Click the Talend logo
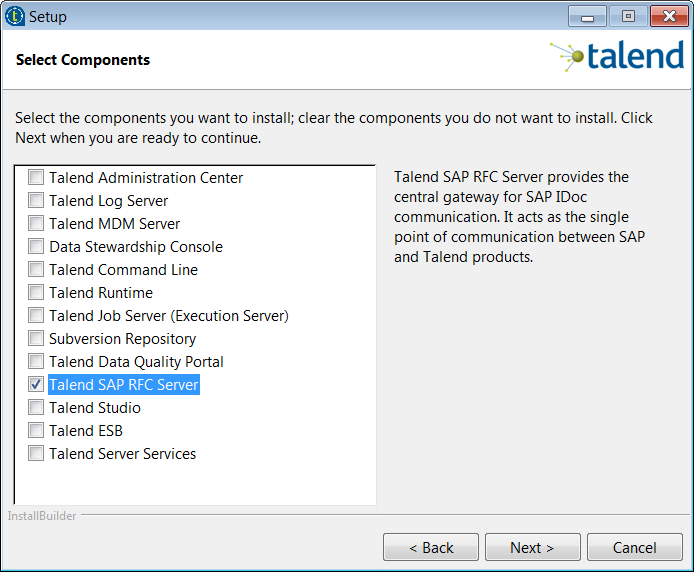The height and width of the screenshot is (572, 694). pos(617,57)
